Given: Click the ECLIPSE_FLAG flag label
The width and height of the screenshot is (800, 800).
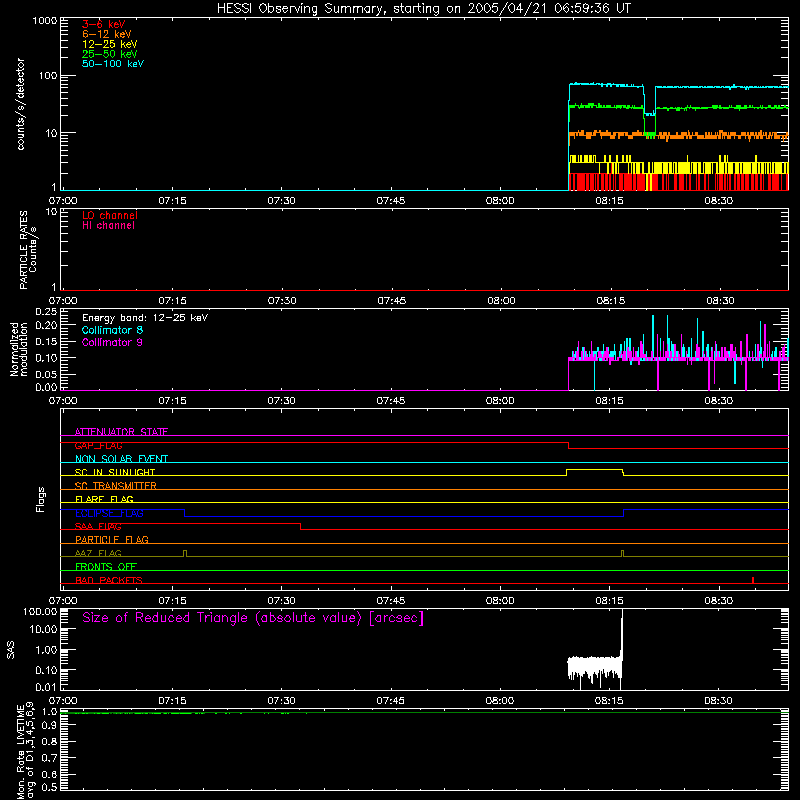Looking at the screenshot, I should pos(109,513).
